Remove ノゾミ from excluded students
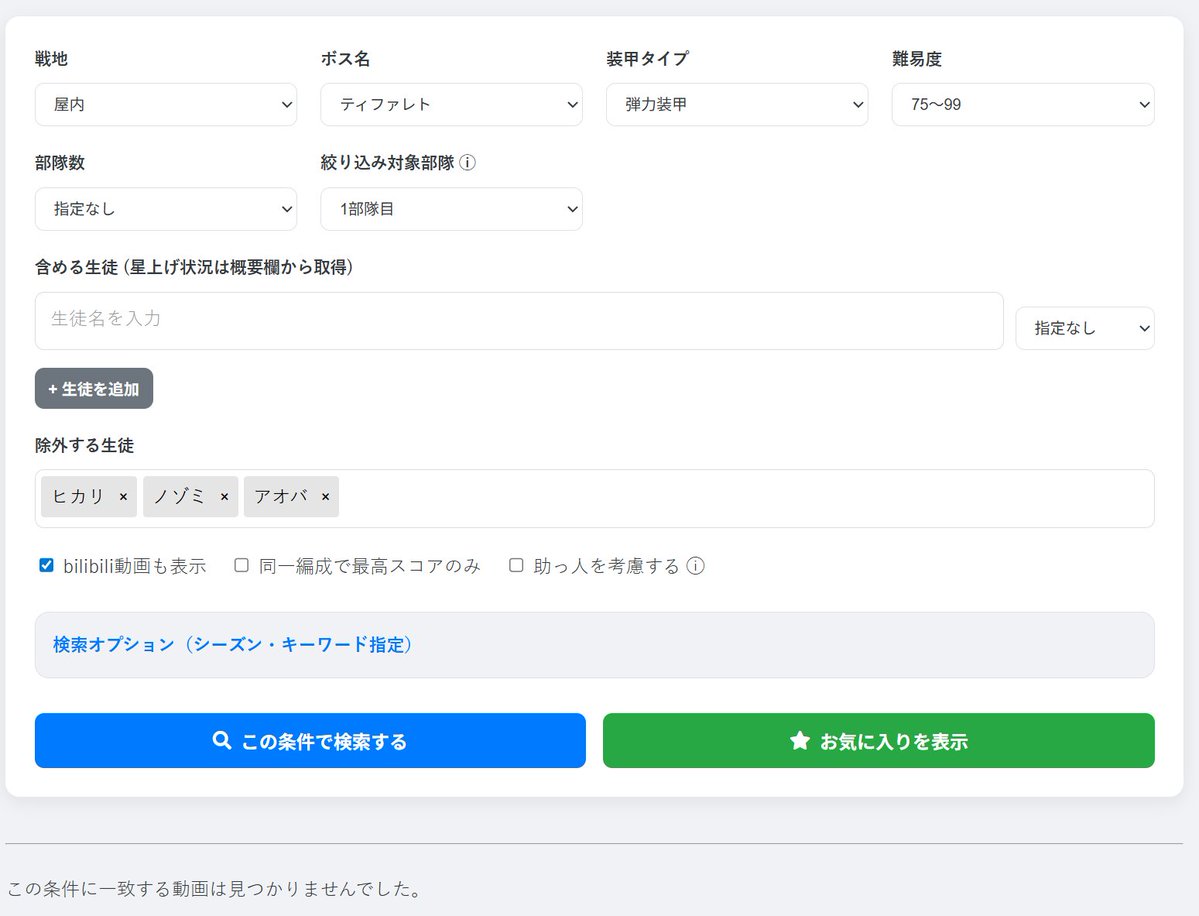The width and height of the screenshot is (1199, 916). 224,497
